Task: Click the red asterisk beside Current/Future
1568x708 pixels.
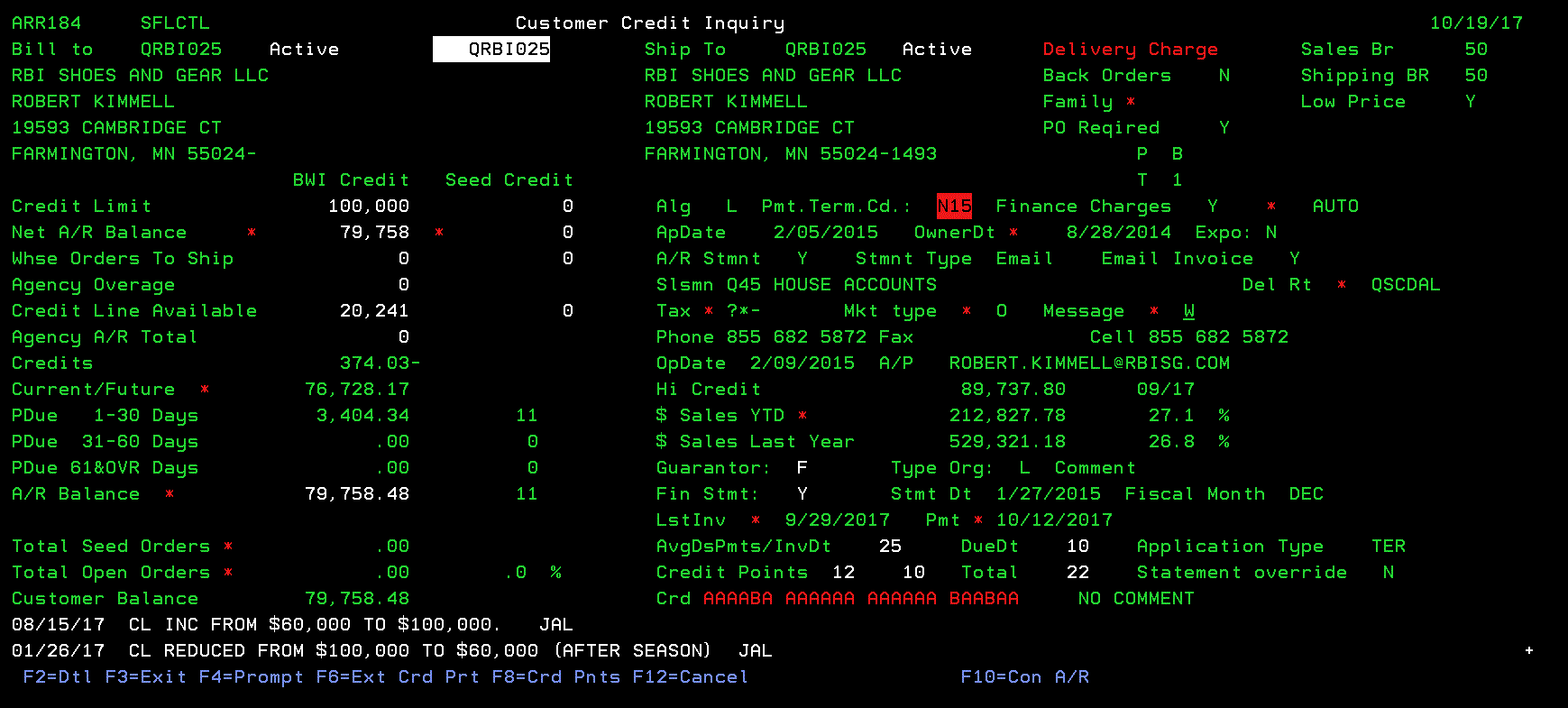Action: tap(205, 389)
